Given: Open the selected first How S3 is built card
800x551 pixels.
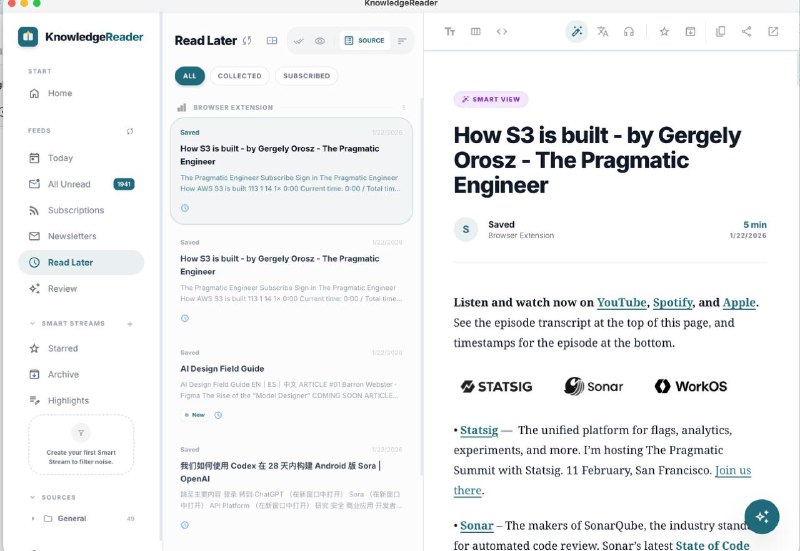Looking at the screenshot, I should click(x=291, y=171).
